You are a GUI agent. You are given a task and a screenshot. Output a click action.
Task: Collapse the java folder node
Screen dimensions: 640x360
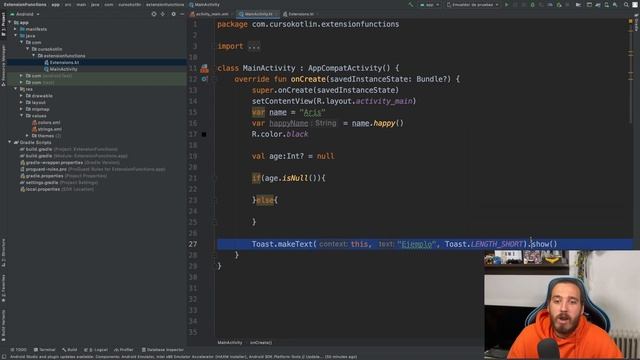click(x=16, y=36)
